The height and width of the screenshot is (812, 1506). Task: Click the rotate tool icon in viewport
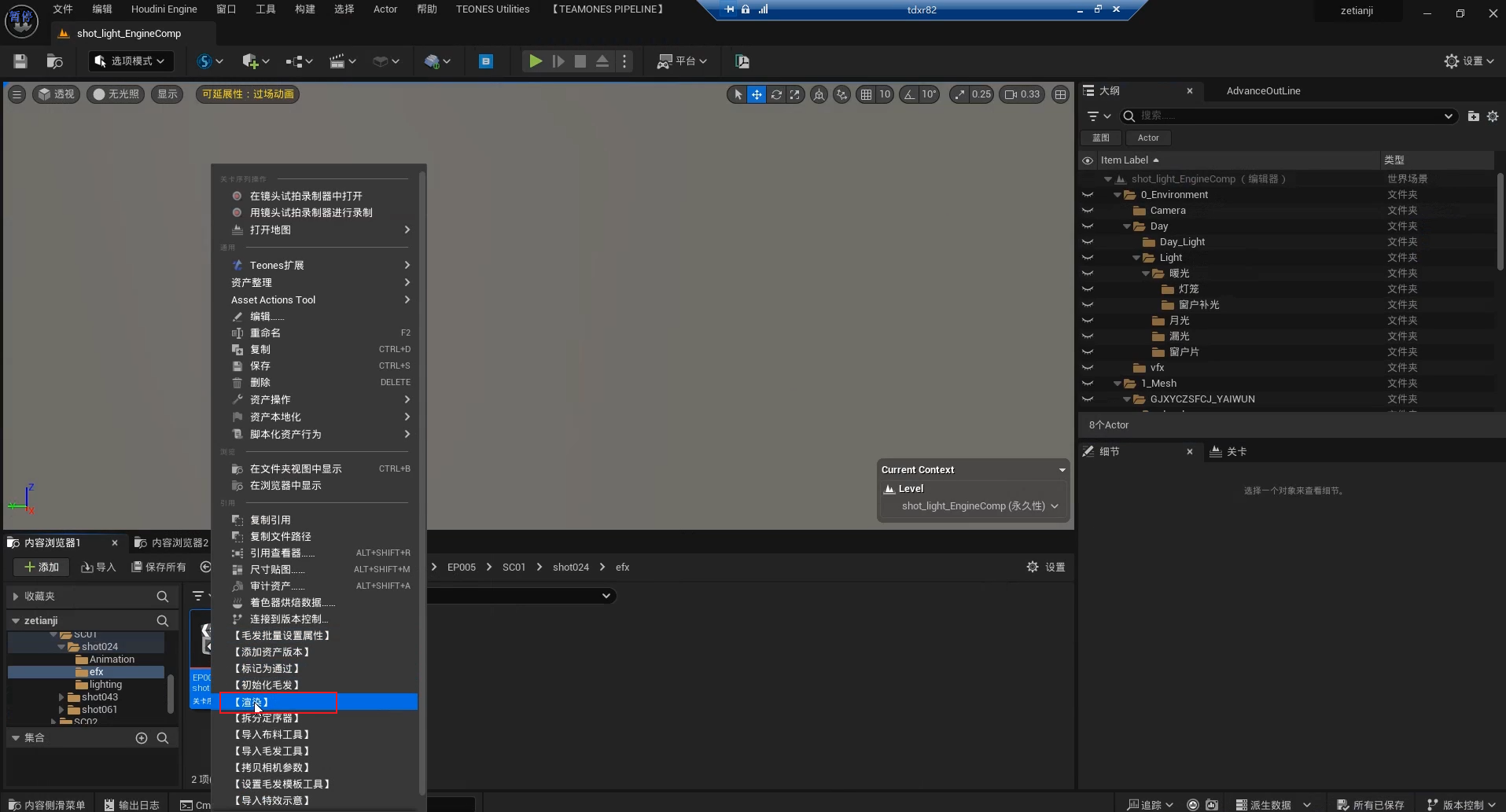pos(776,94)
